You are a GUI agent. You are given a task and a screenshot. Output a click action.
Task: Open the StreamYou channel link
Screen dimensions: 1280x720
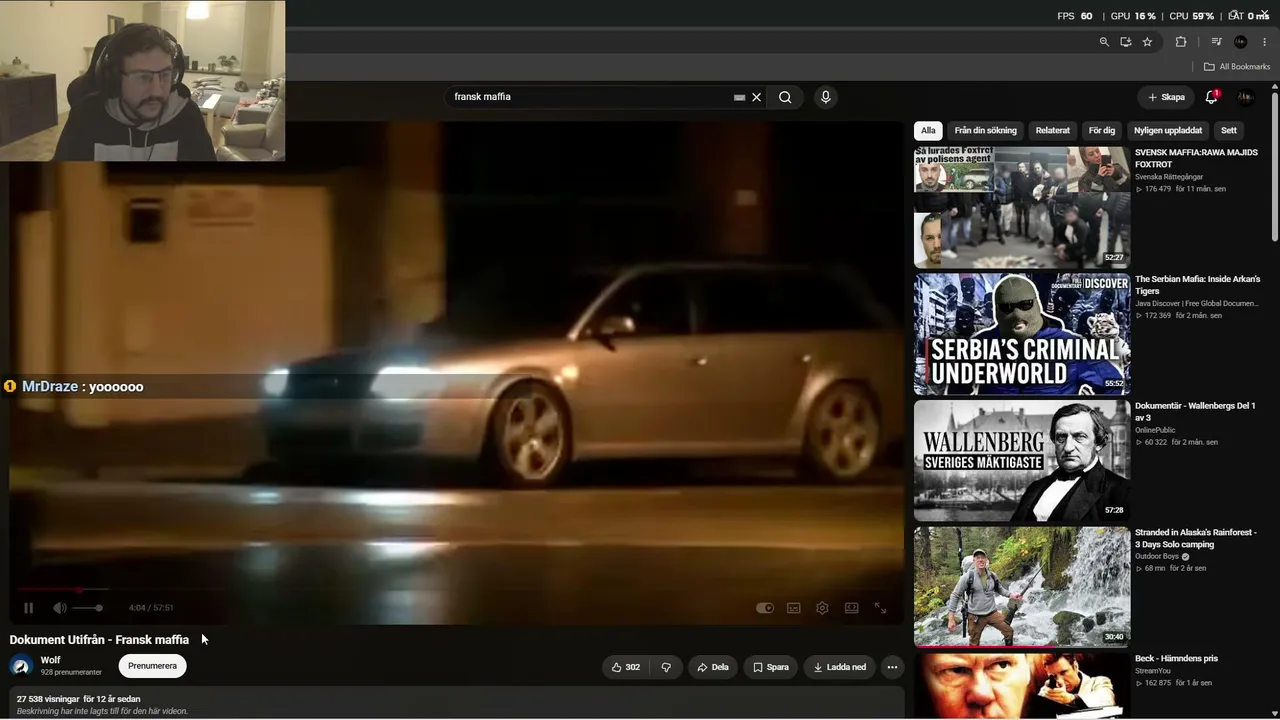point(1153,671)
